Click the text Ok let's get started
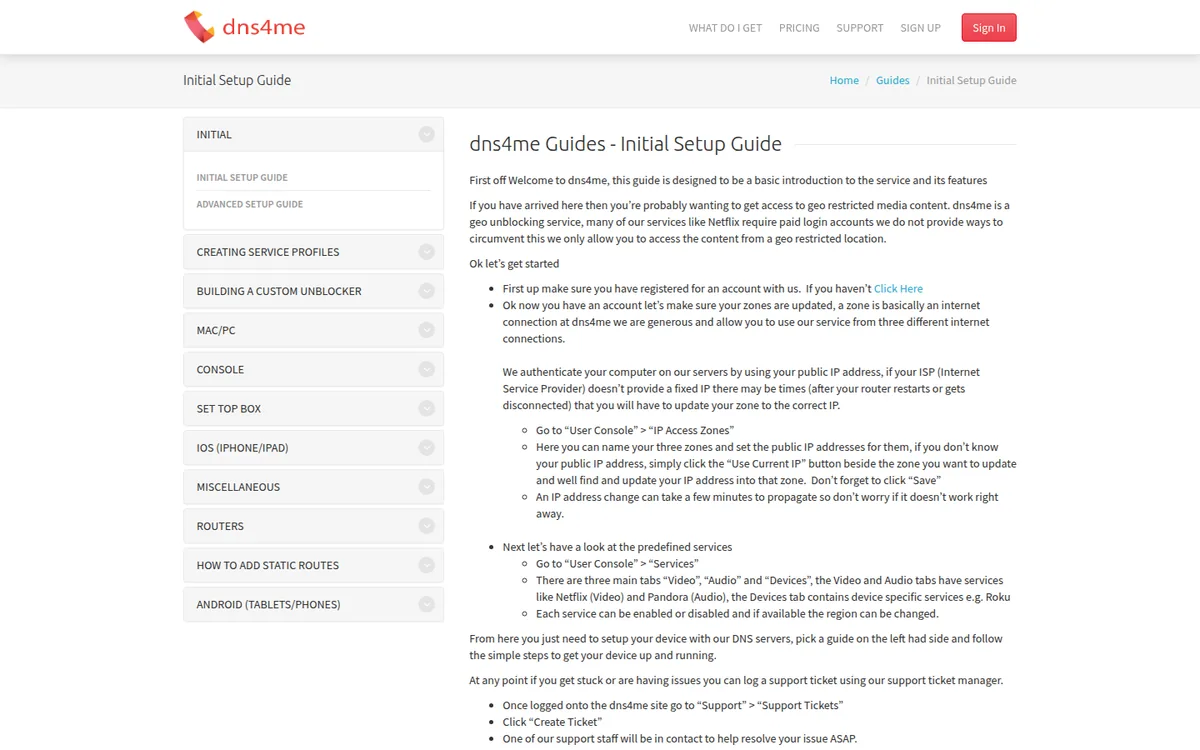The width and height of the screenshot is (1200, 750). (x=514, y=264)
